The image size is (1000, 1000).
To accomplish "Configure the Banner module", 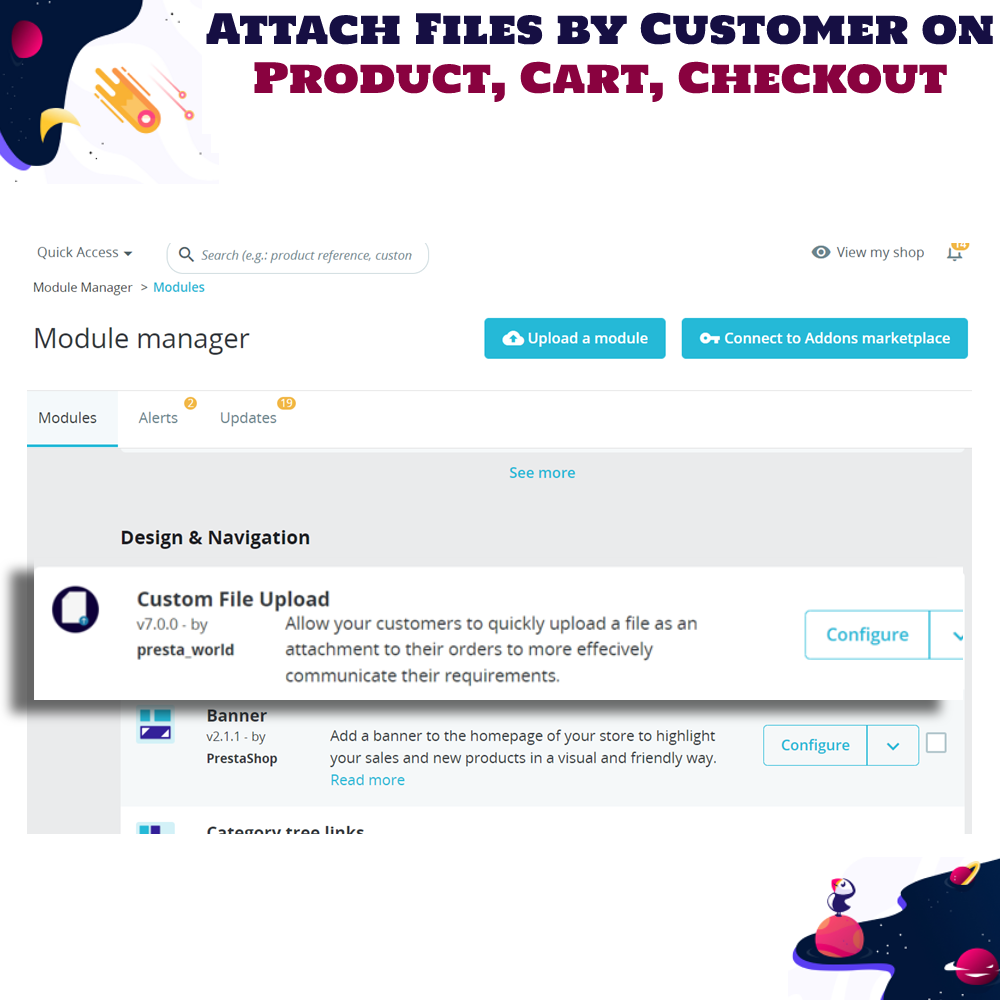I will pos(815,745).
